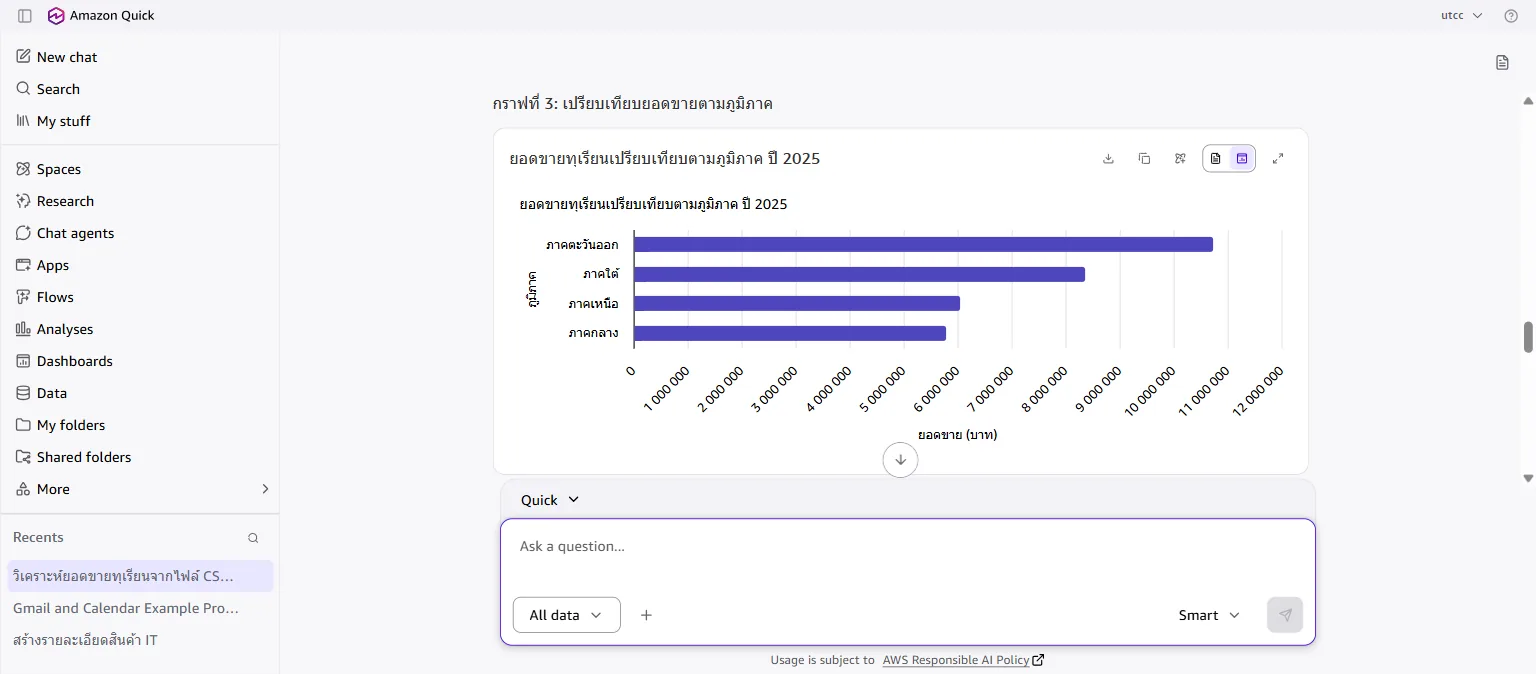Click heading กราฟที่ 3 text
1536x674 pixels.
coord(632,104)
